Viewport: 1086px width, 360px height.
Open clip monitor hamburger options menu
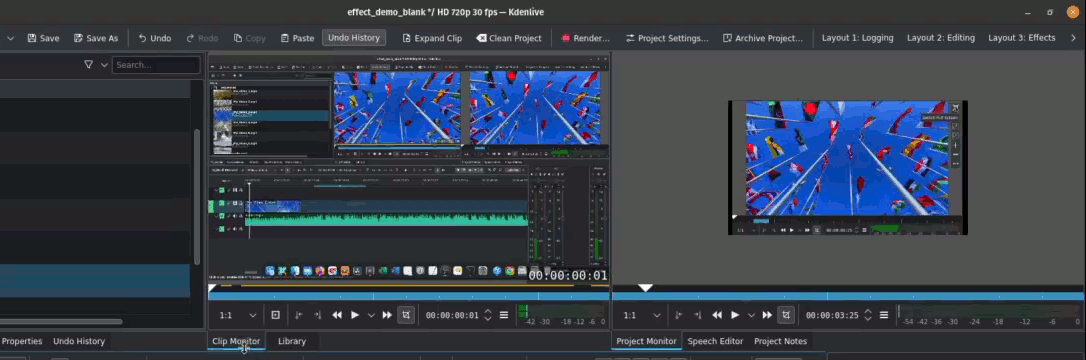click(x=504, y=315)
